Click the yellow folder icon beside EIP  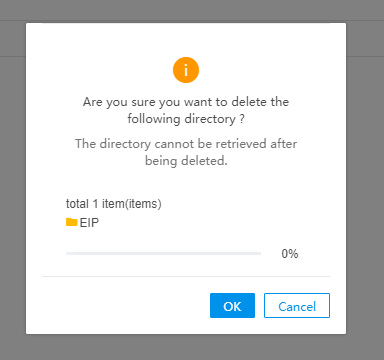point(72,222)
